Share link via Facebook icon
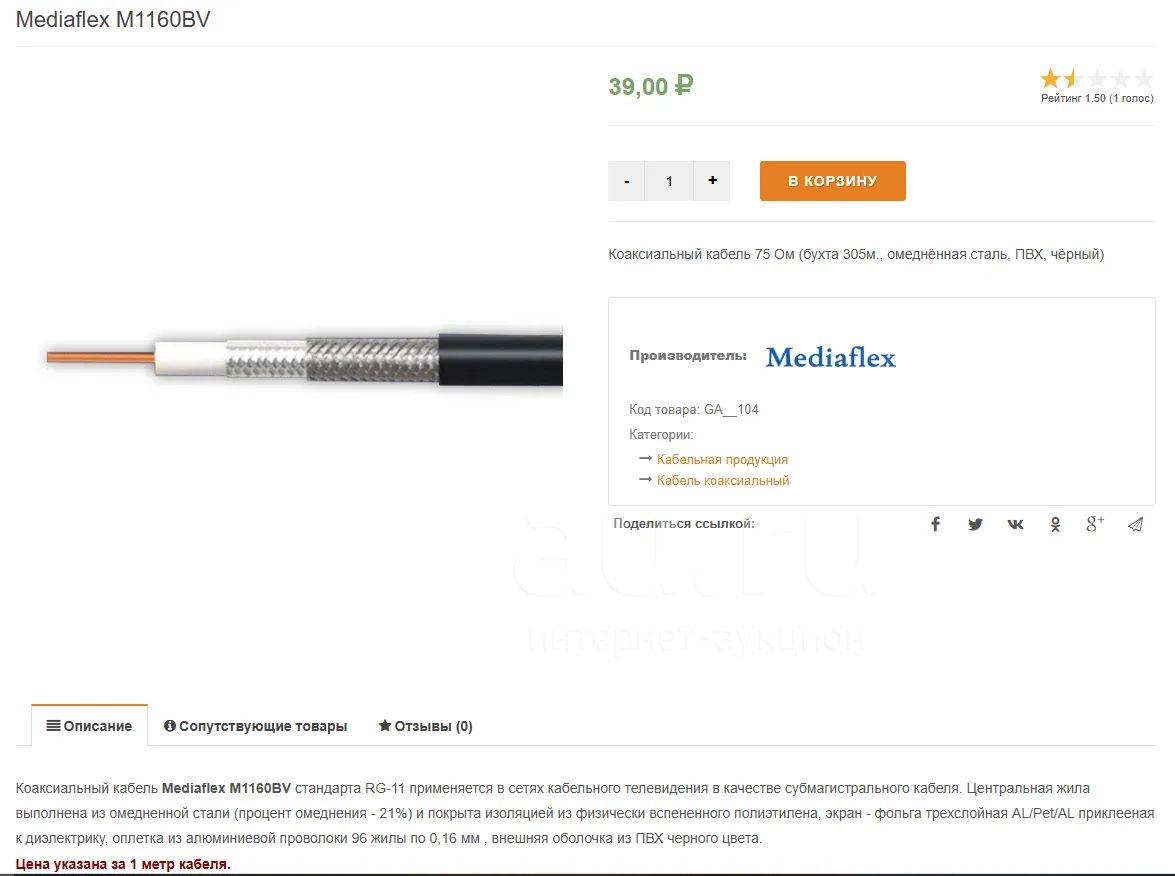This screenshot has width=1175, height=876. click(935, 524)
